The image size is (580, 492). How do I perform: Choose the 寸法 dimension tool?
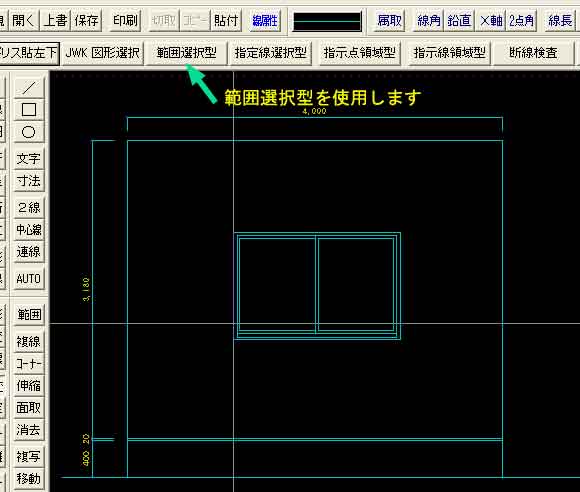coord(28,181)
